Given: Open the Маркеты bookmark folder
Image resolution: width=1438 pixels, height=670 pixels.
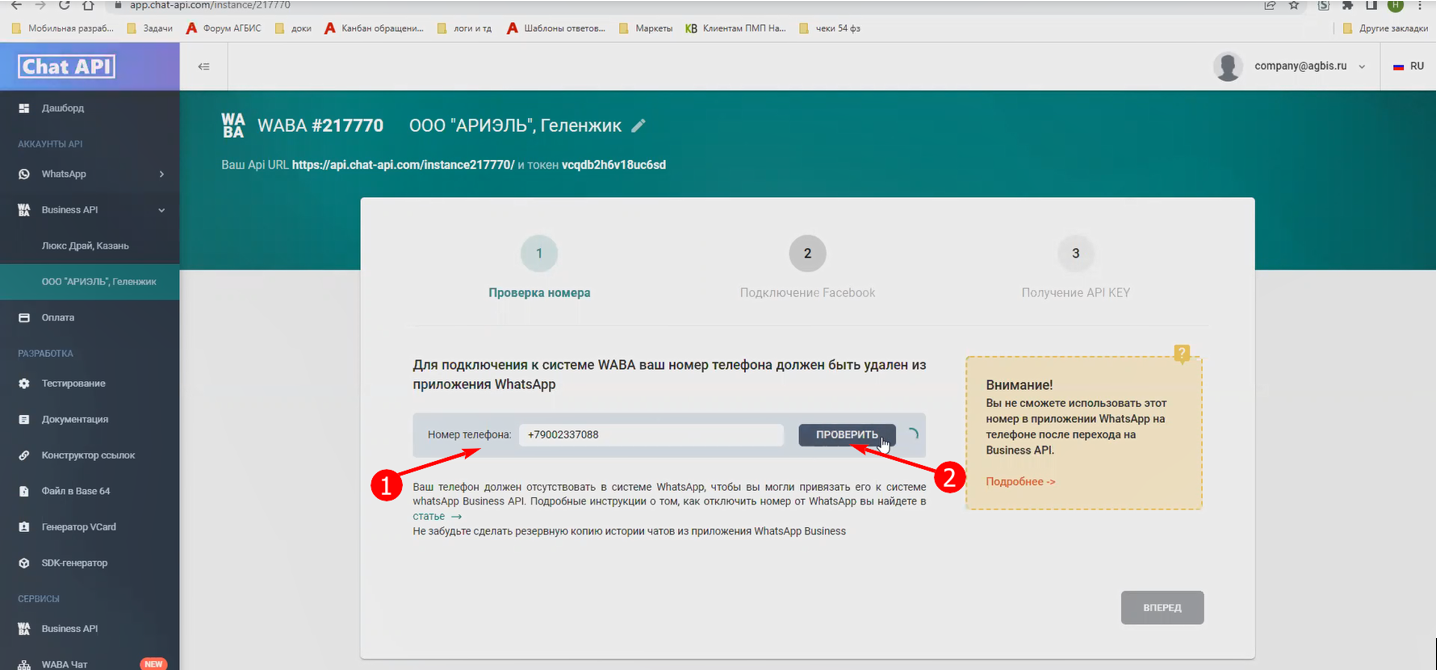Looking at the screenshot, I should (x=646, y=28).
